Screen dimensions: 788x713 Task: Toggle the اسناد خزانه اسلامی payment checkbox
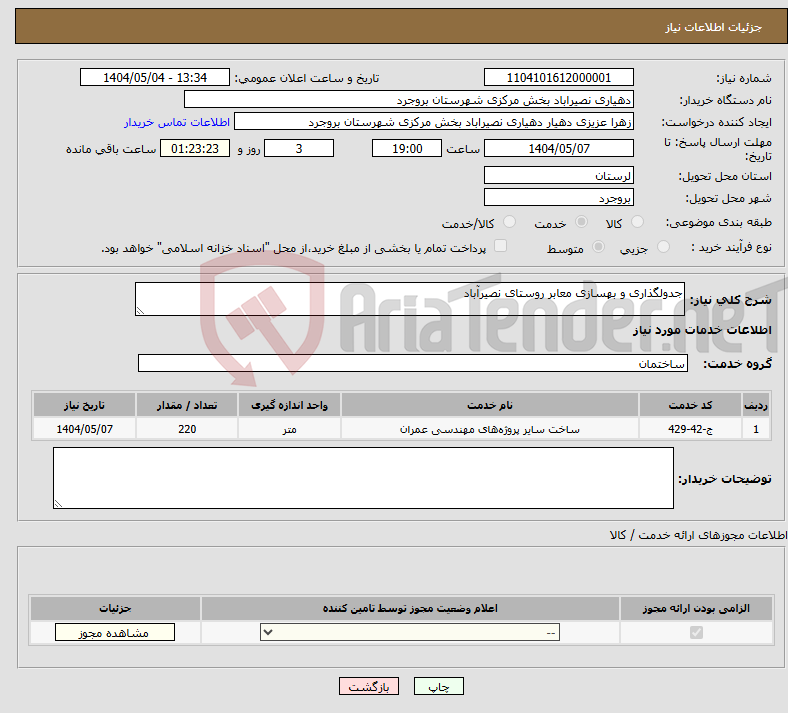(500, 246)
